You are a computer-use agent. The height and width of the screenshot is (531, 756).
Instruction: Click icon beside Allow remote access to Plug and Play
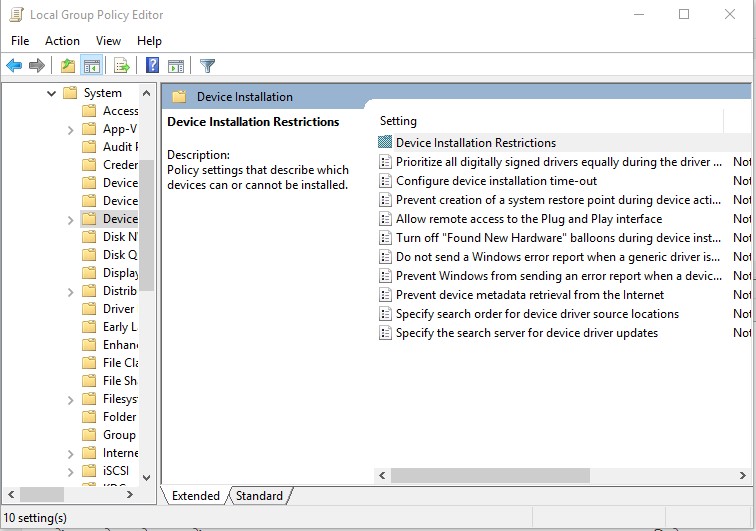click(385, 219)
